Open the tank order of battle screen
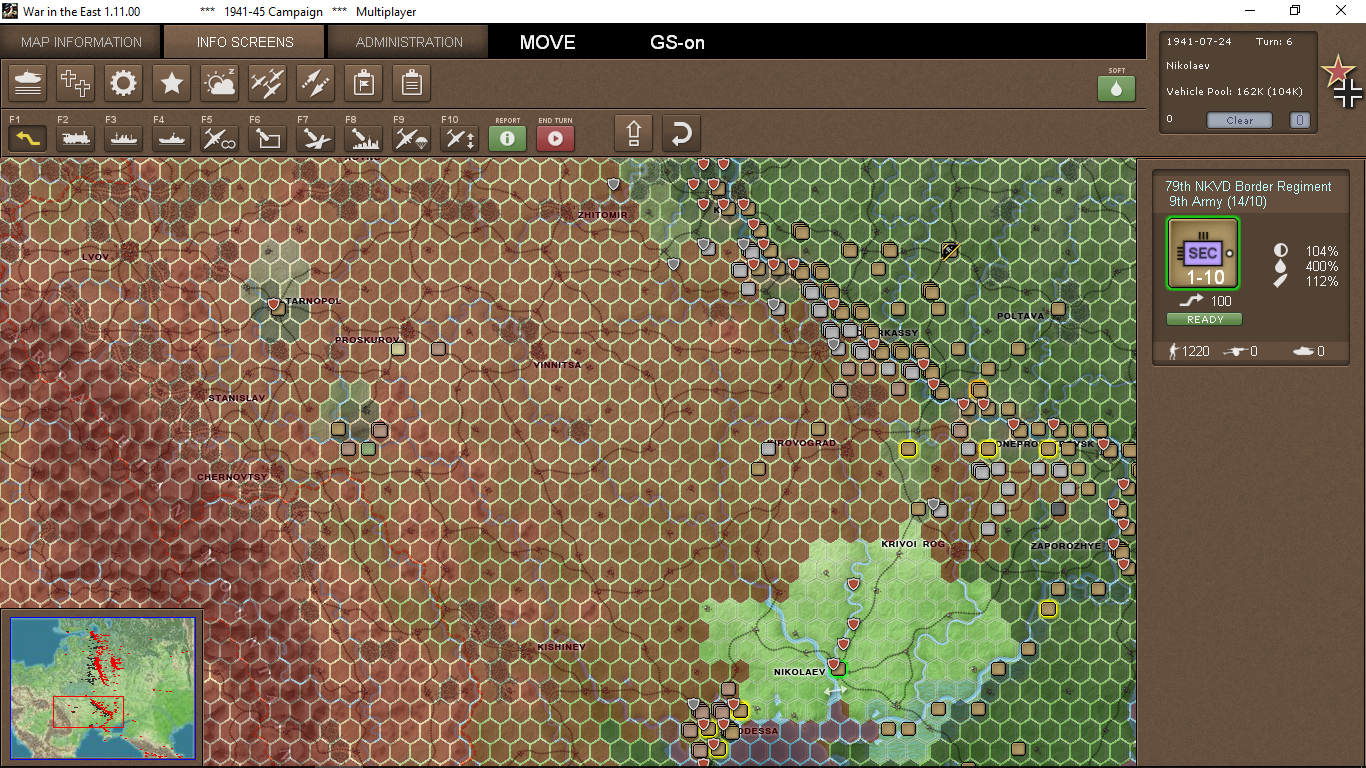Viewport: 1366px width, 768px height. [x=28, y=82]
